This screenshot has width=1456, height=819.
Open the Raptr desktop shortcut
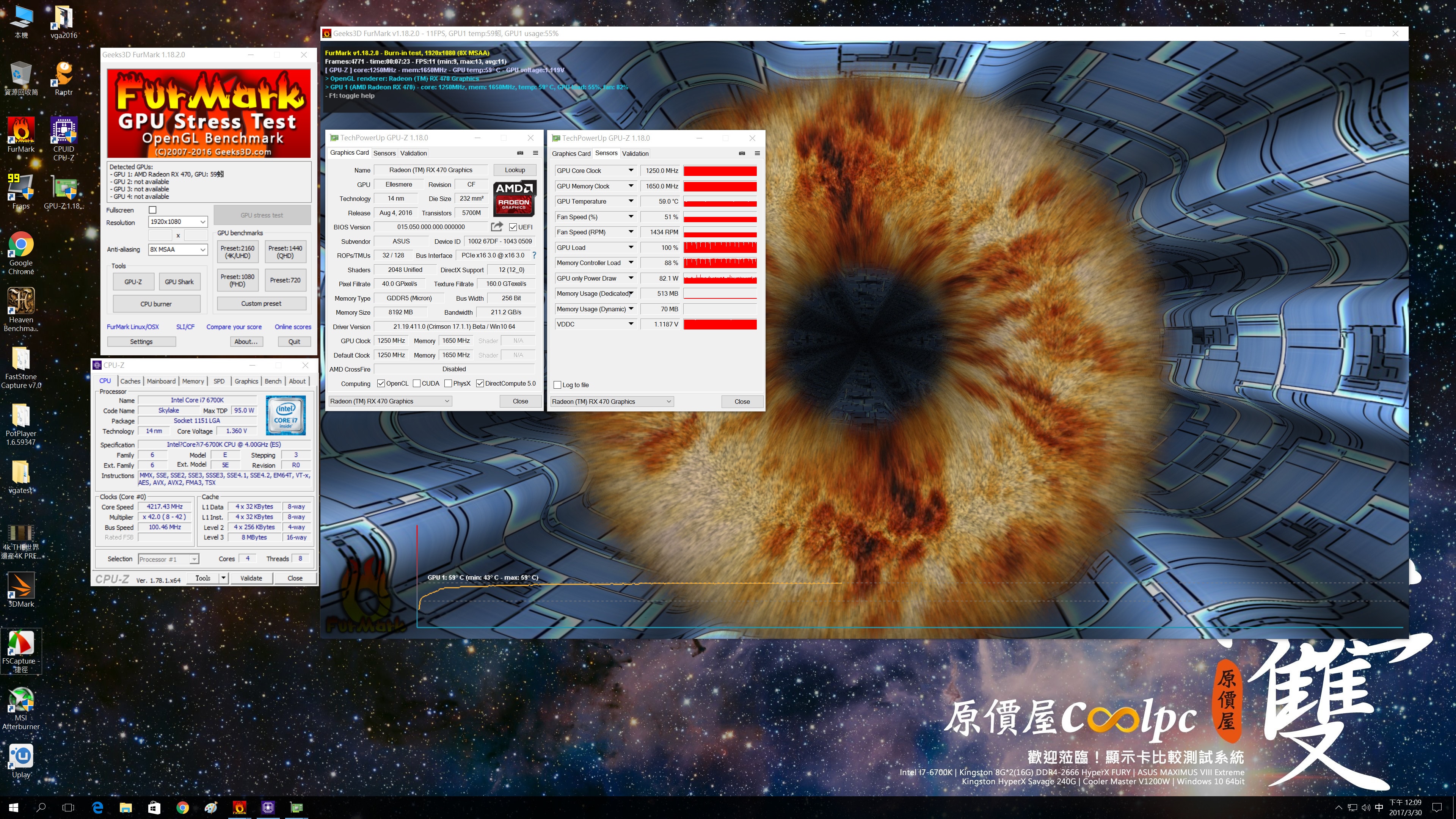[64, 77]
